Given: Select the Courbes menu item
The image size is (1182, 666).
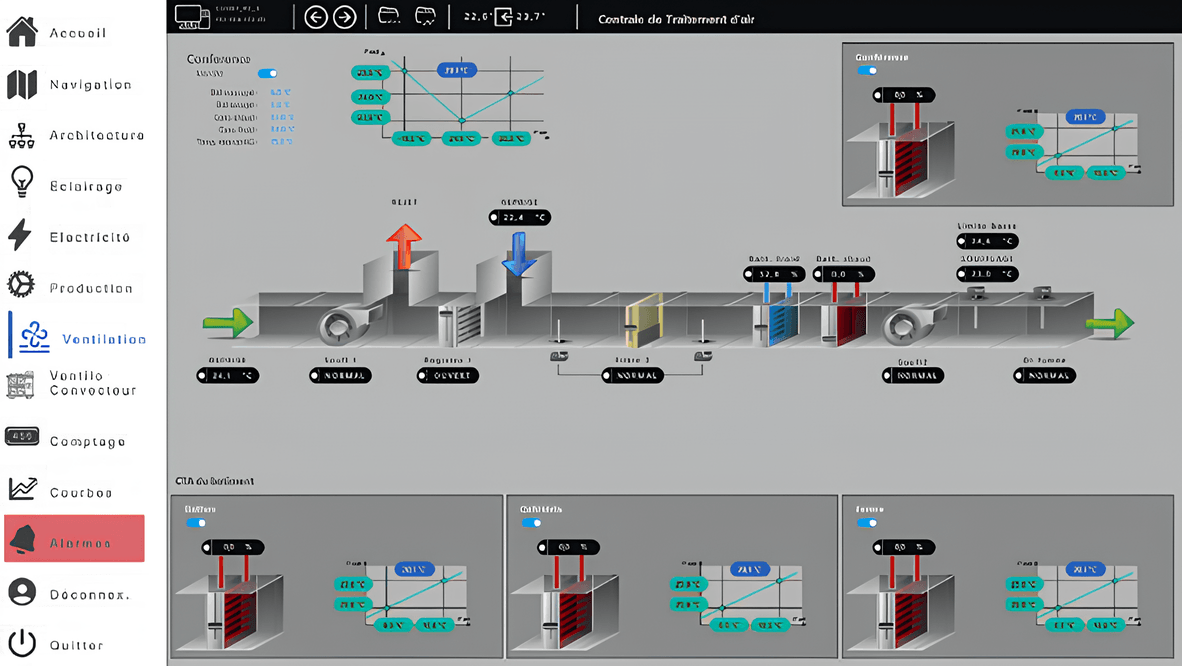Looking at the screenshot, I should tap(81, 492).
